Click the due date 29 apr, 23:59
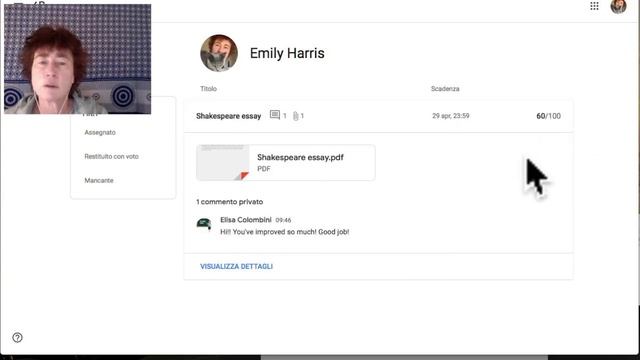This screenshot has height=360, width=640. (x=451, y=116)
